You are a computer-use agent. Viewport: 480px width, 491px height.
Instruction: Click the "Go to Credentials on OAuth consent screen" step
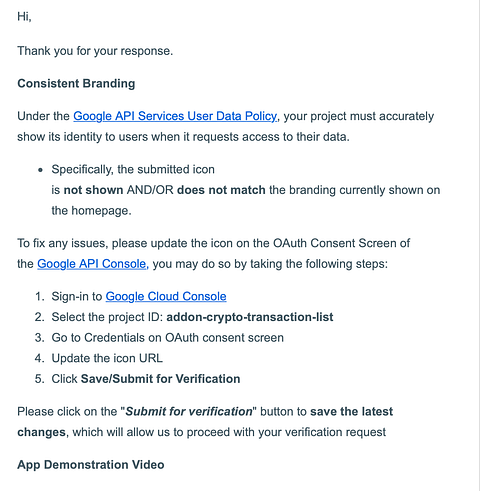(168, 338)
